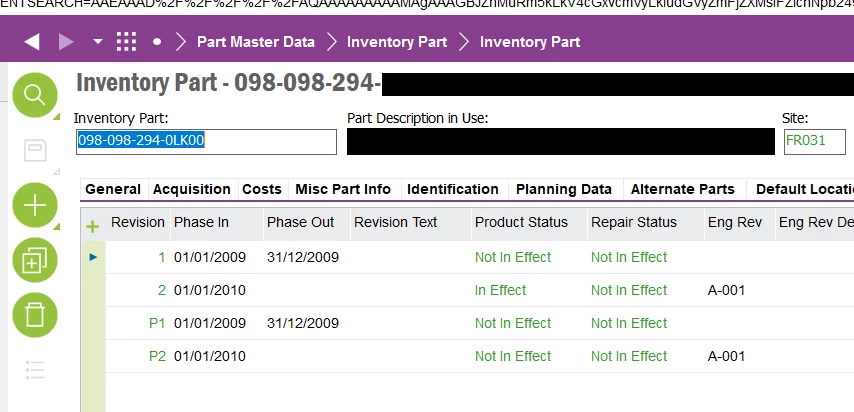Image resolution: width=854 pixels, height=412 pixels.
Task: Click the back navigation arrow
Action: click(x=31, y=42)
